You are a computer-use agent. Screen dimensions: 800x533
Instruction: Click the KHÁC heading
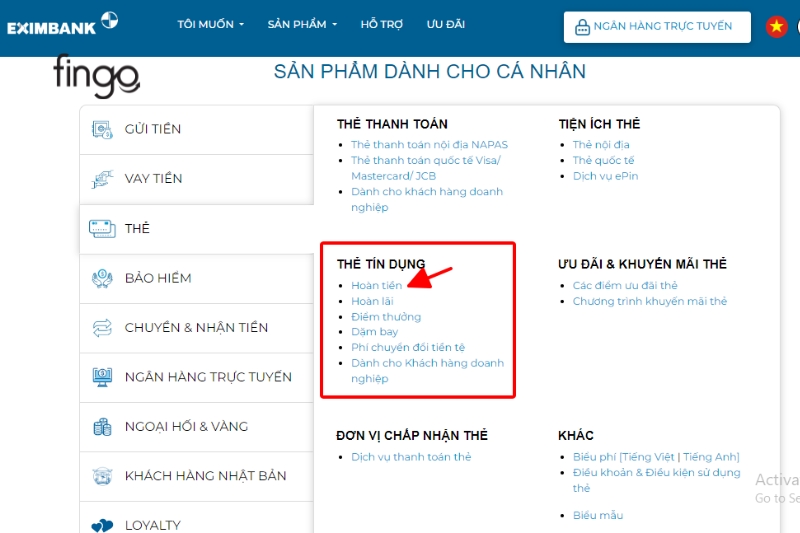(x=576, y=436)
